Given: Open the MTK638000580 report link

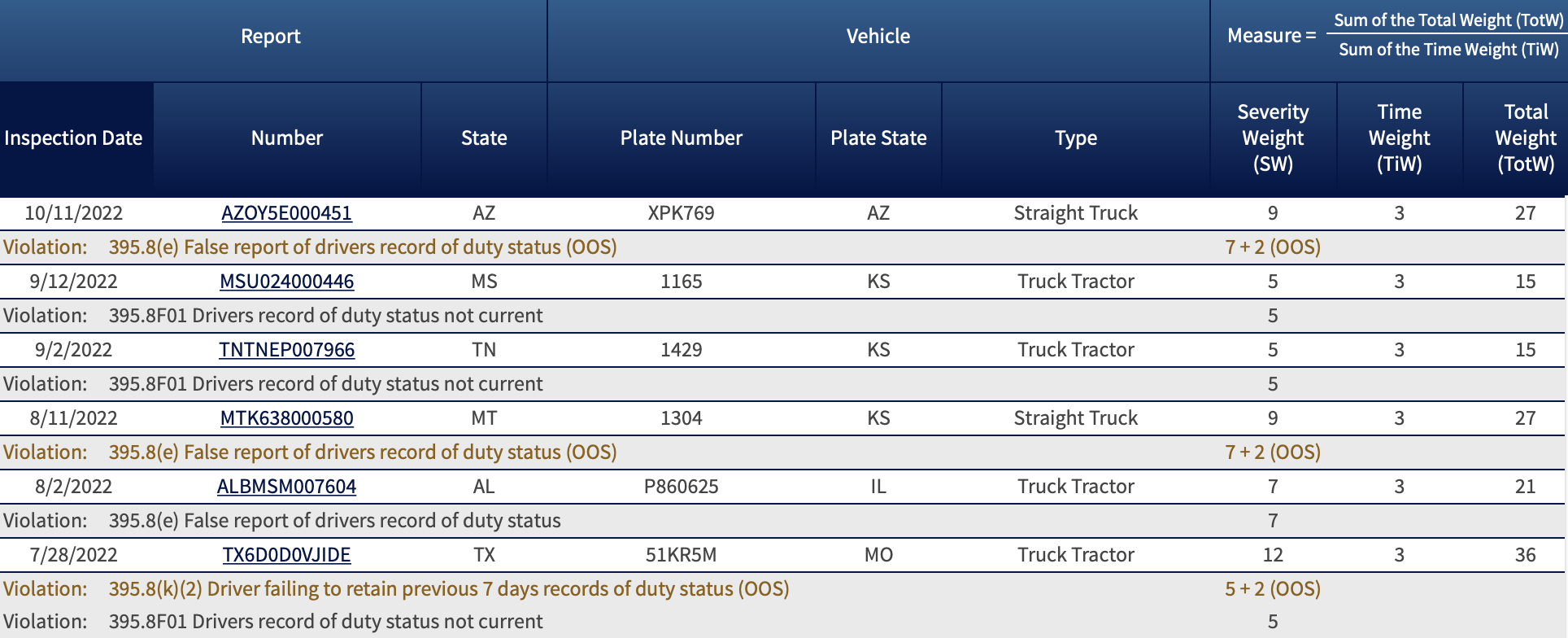Looking at the screenshot, I should (286, 418).
